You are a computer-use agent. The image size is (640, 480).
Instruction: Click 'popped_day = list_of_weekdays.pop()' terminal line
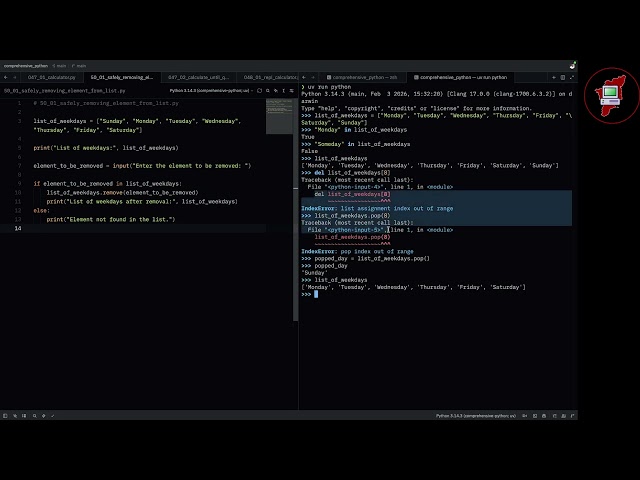tap(365, 258)
